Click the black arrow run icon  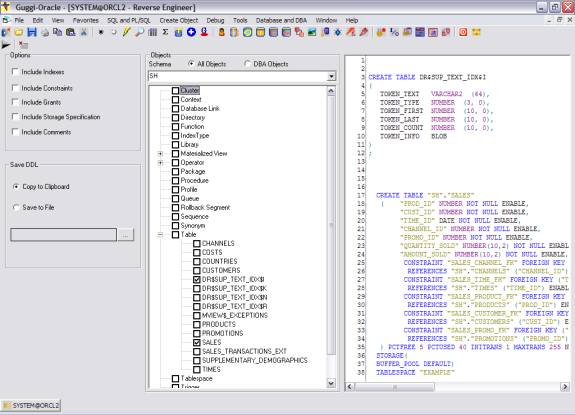tap(6, 45)
